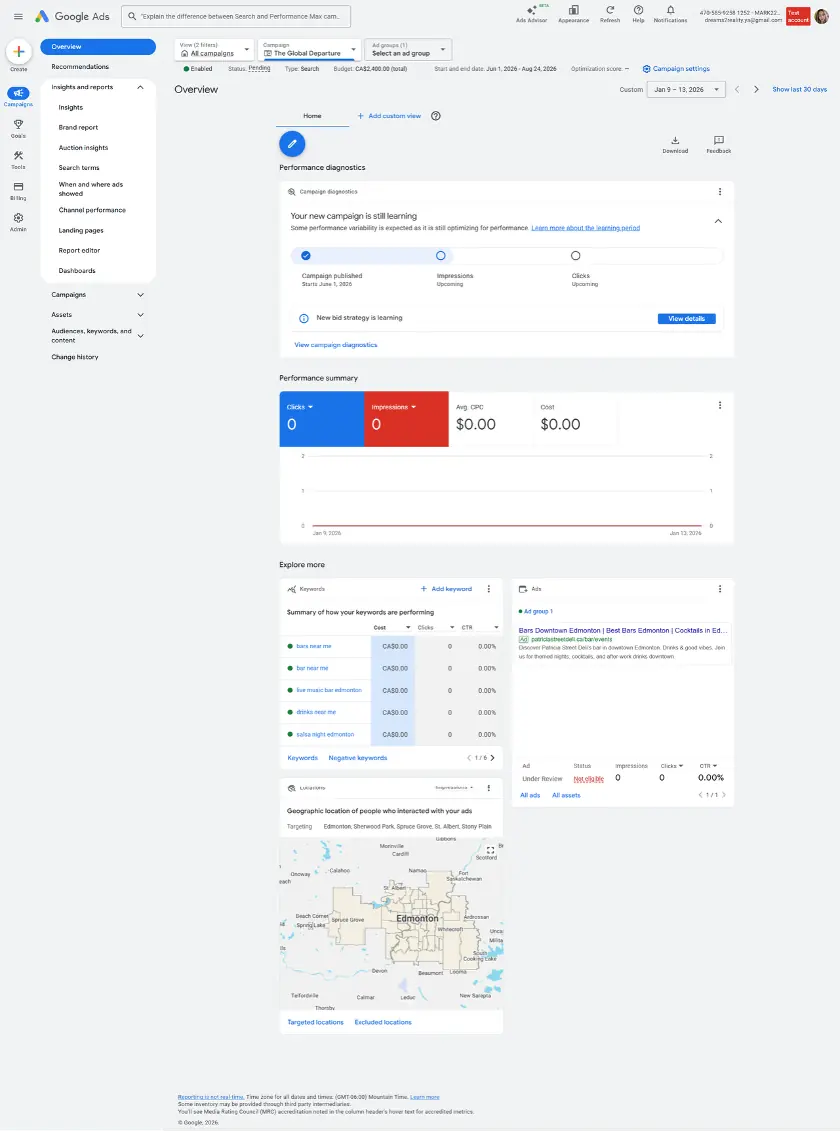
Task: Click the Clicks learning progress step
Action: tap(575, 256)
